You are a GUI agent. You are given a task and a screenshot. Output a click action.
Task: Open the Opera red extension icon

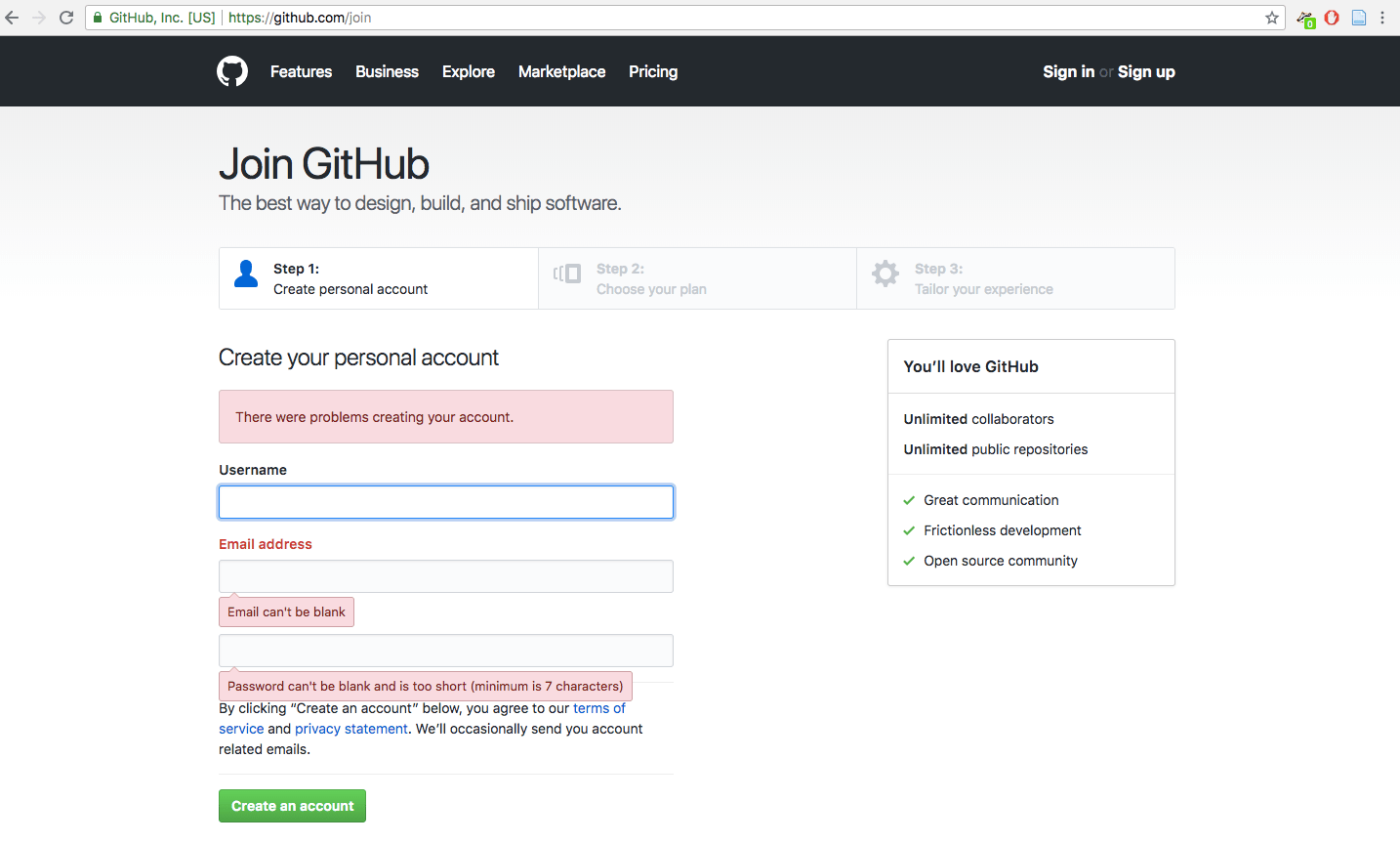[1332, 18]
